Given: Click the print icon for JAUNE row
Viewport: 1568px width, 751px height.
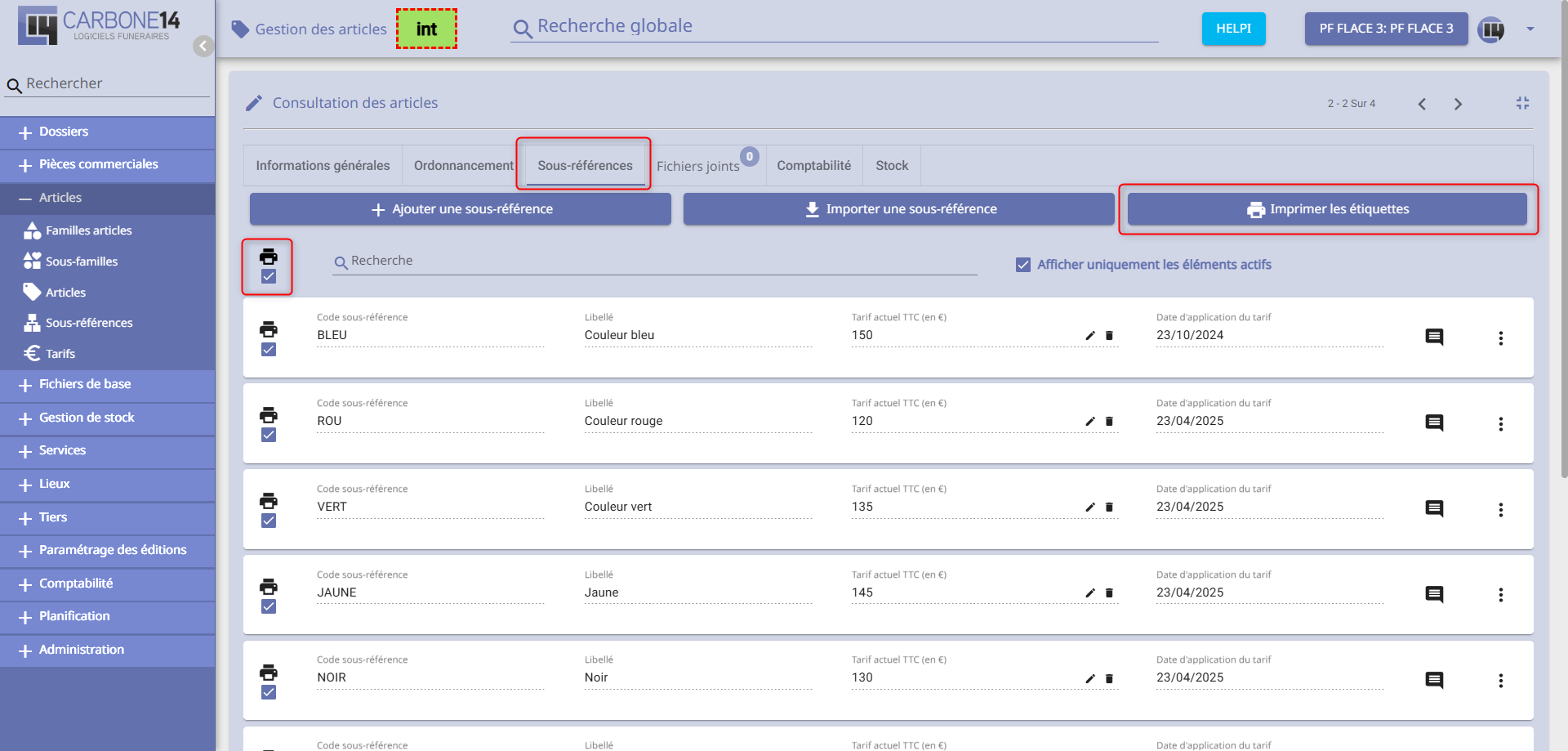Looking at the screenshot, I should coord(269,587).
